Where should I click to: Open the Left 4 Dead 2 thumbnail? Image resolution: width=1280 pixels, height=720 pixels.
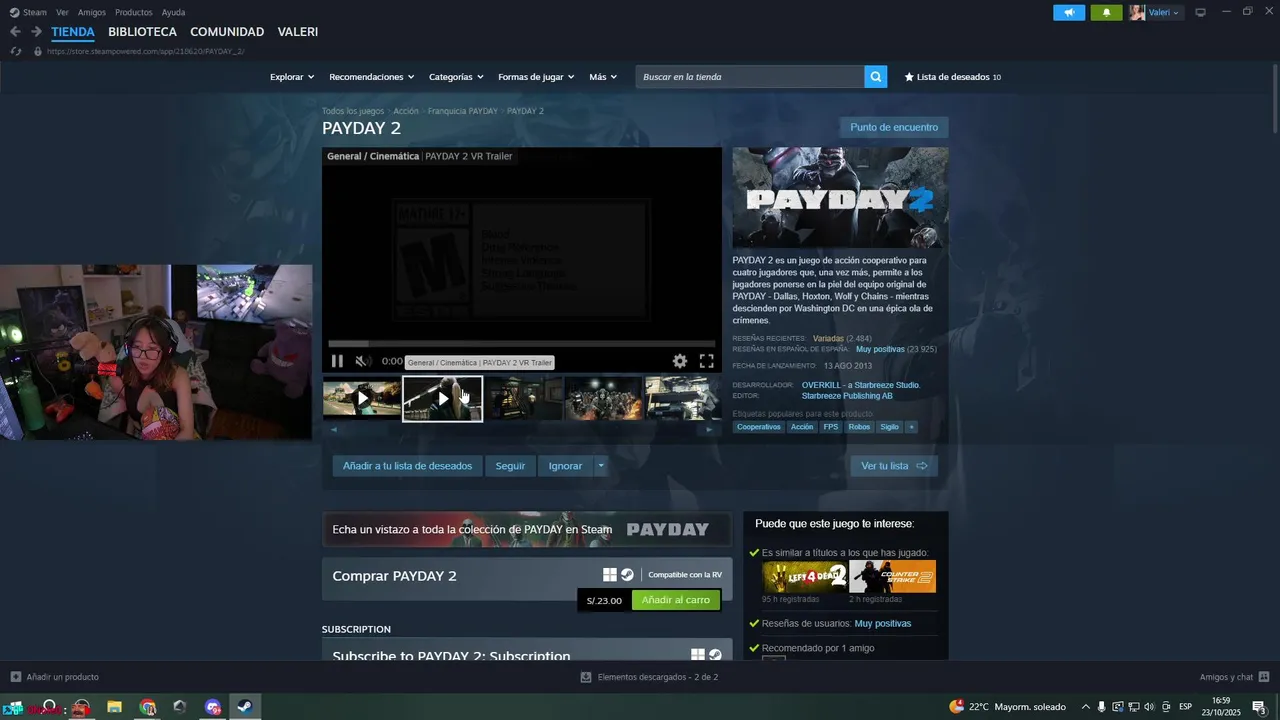[805, 577]
